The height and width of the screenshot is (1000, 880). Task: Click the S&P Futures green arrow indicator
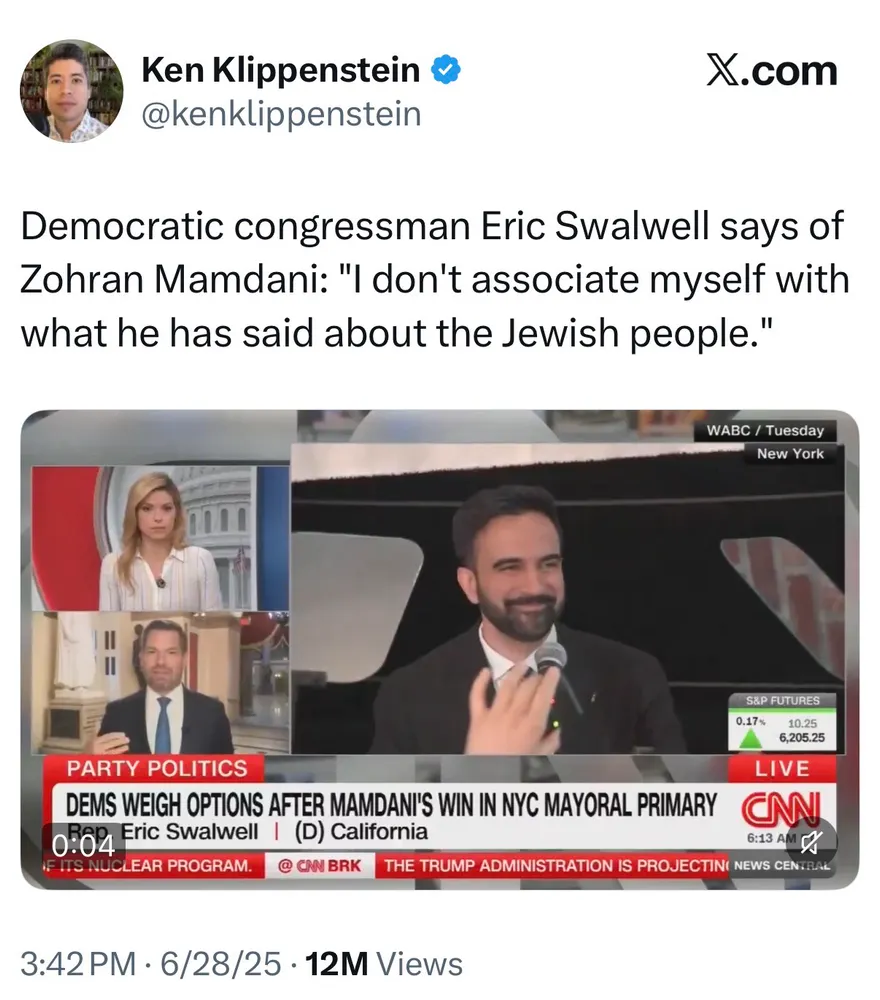[751, 739]
